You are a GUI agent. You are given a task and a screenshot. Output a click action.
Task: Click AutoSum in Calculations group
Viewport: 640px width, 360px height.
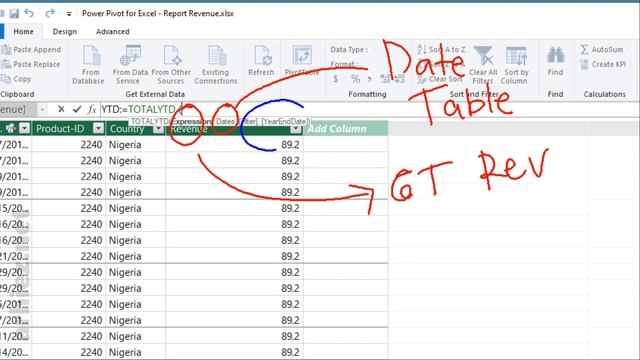pos(602,49)
